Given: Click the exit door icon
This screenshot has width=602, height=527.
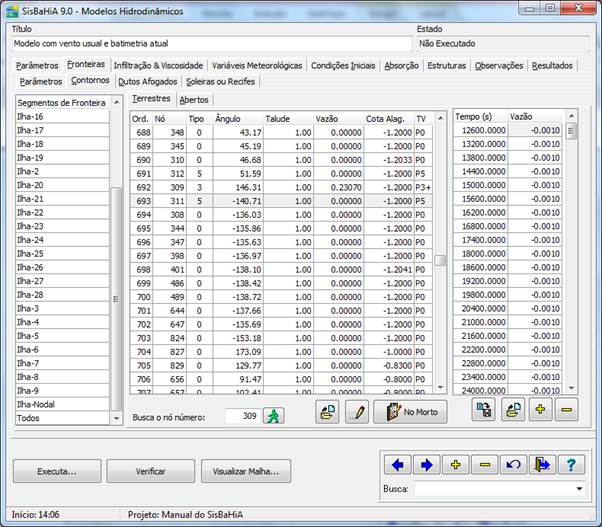Looking at the screenshot, I should pyautogui.click(x=542, y=465).
